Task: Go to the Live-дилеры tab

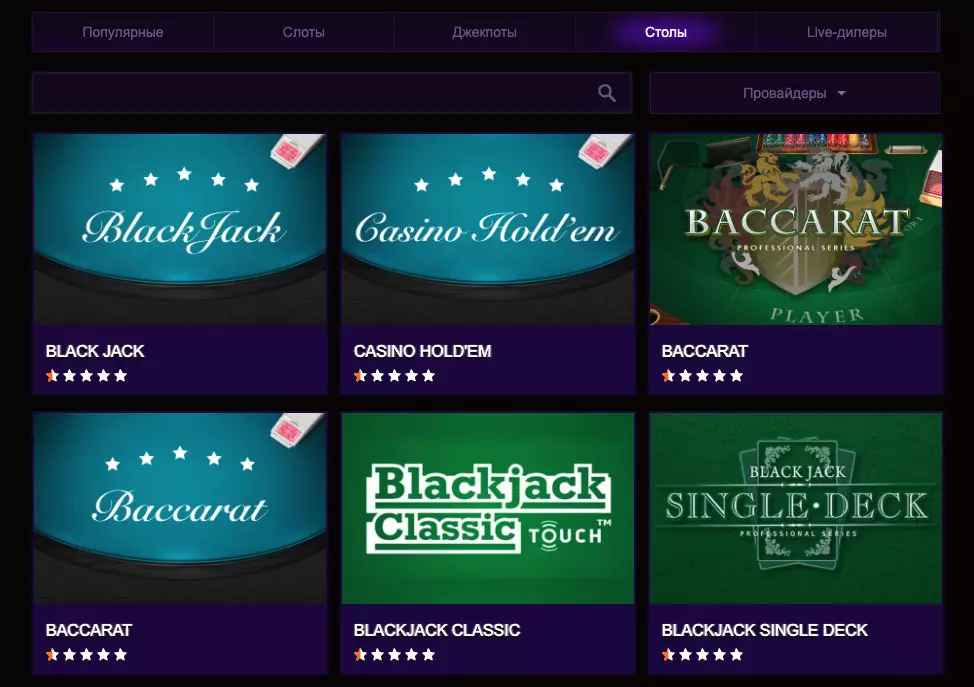Action: [x=846, y=32]
